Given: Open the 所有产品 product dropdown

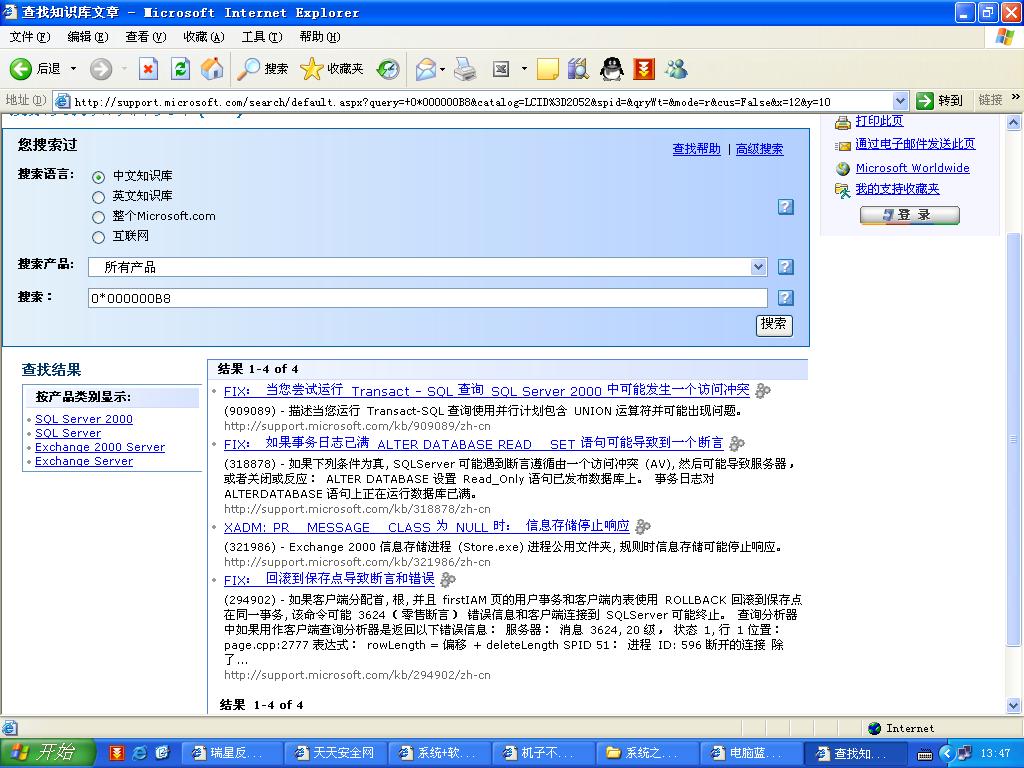Looking at the screenshot, I should click(427, 266).
